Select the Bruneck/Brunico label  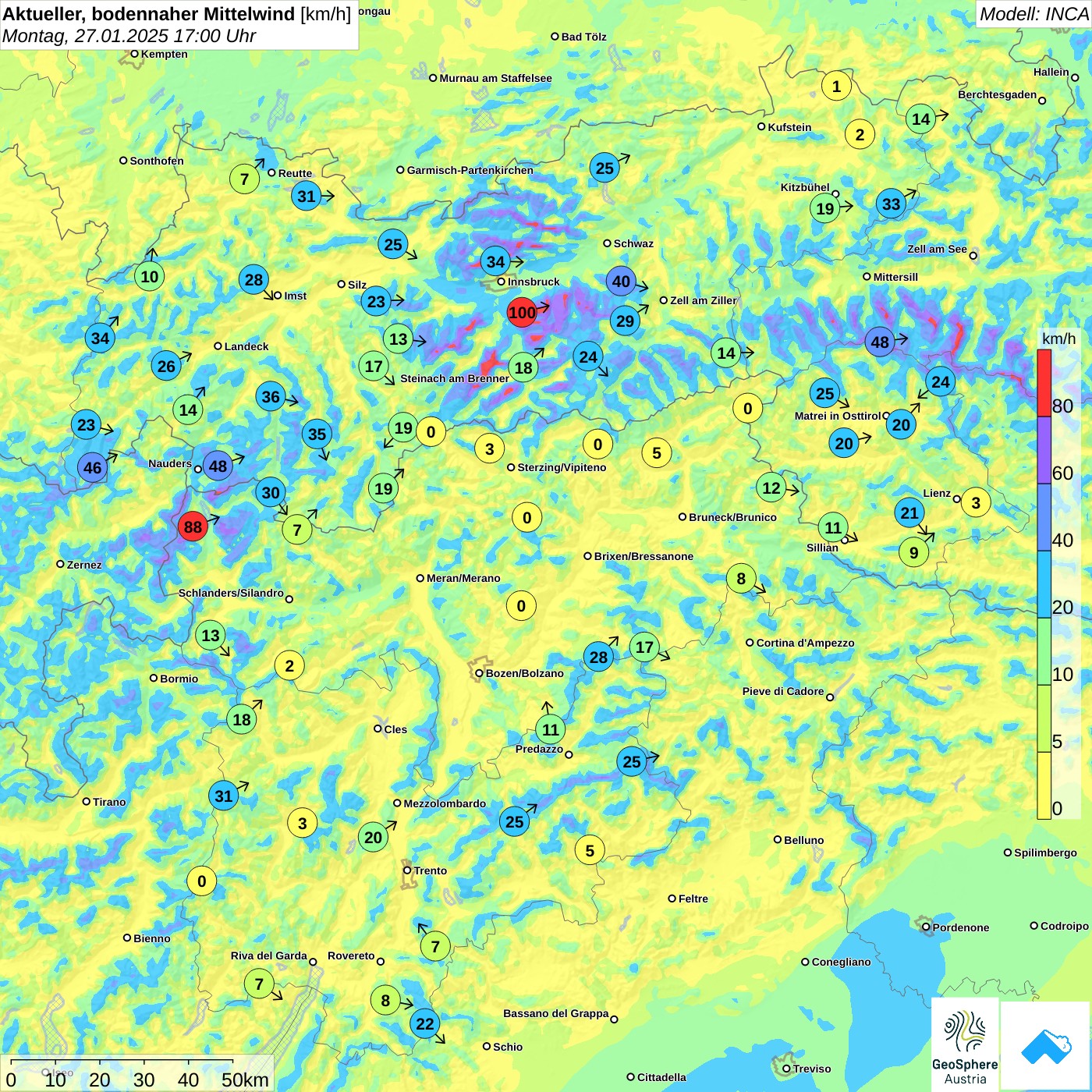click(732, 517)
